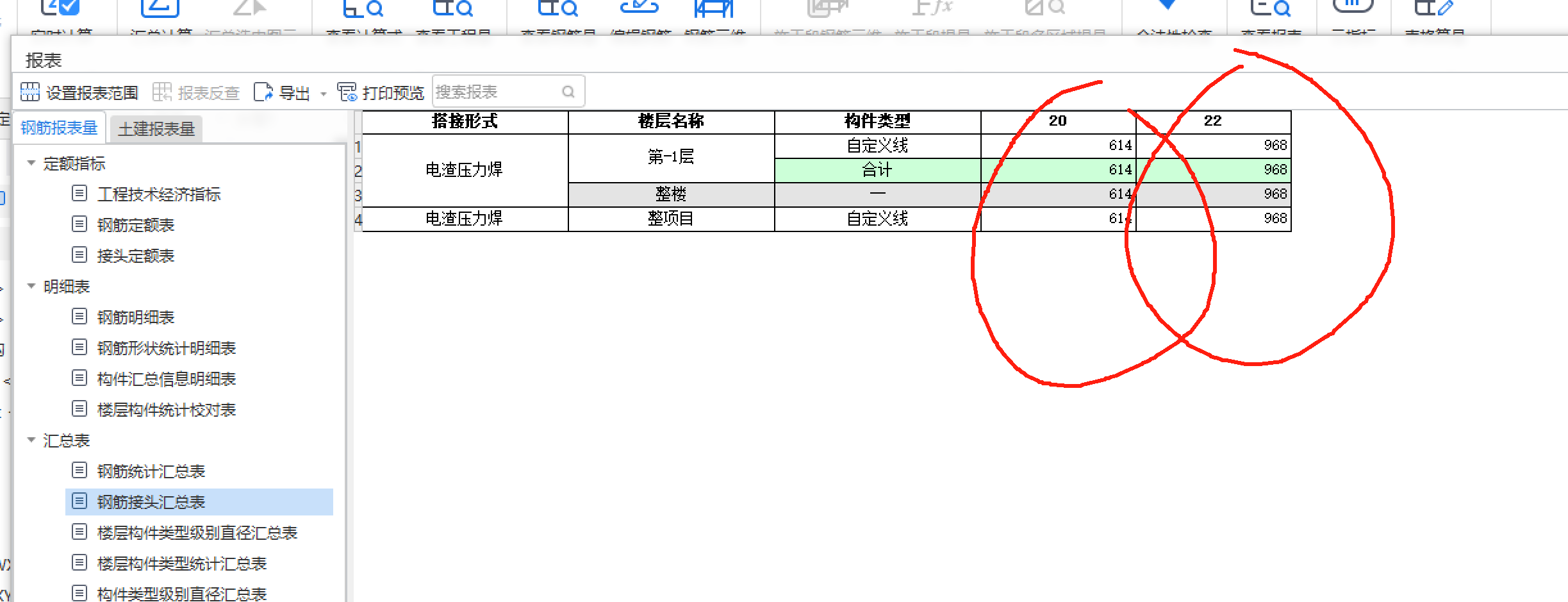Select the 整楼 cell
The width and height of the screenshot is (1568, 602).
pos(671,194)
